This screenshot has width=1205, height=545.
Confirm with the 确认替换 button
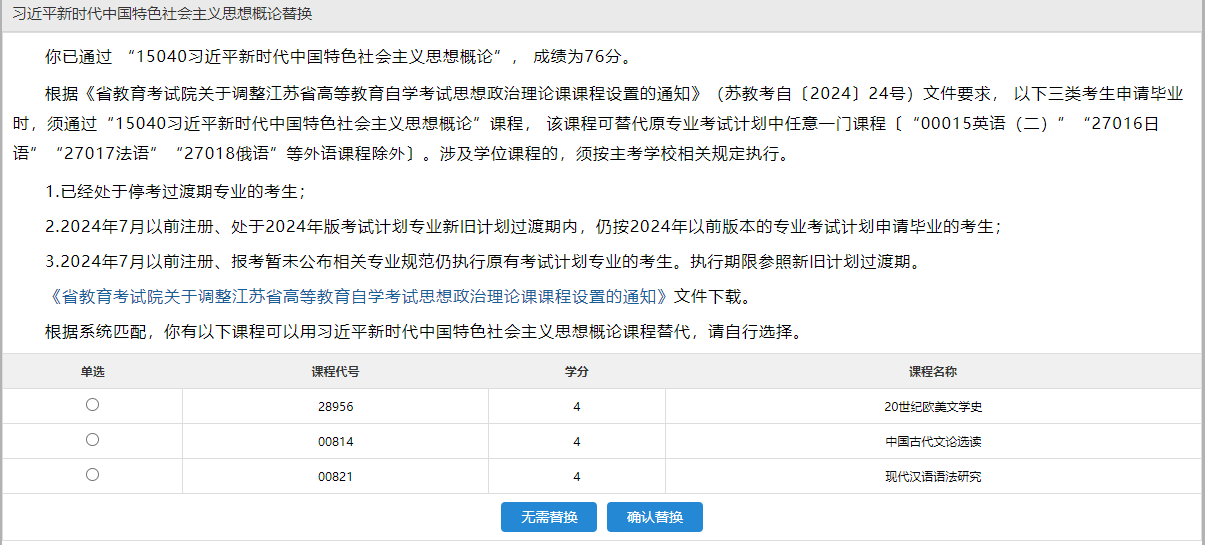tap(655, 517)
